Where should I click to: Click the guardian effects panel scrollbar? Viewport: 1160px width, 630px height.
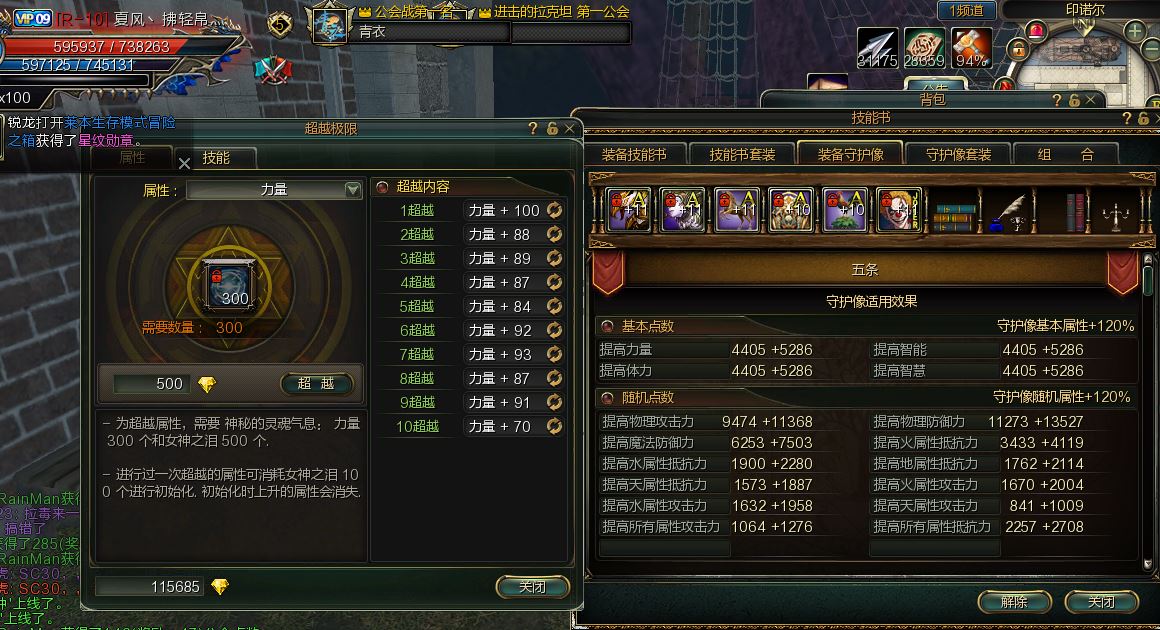pos(1147,413)
